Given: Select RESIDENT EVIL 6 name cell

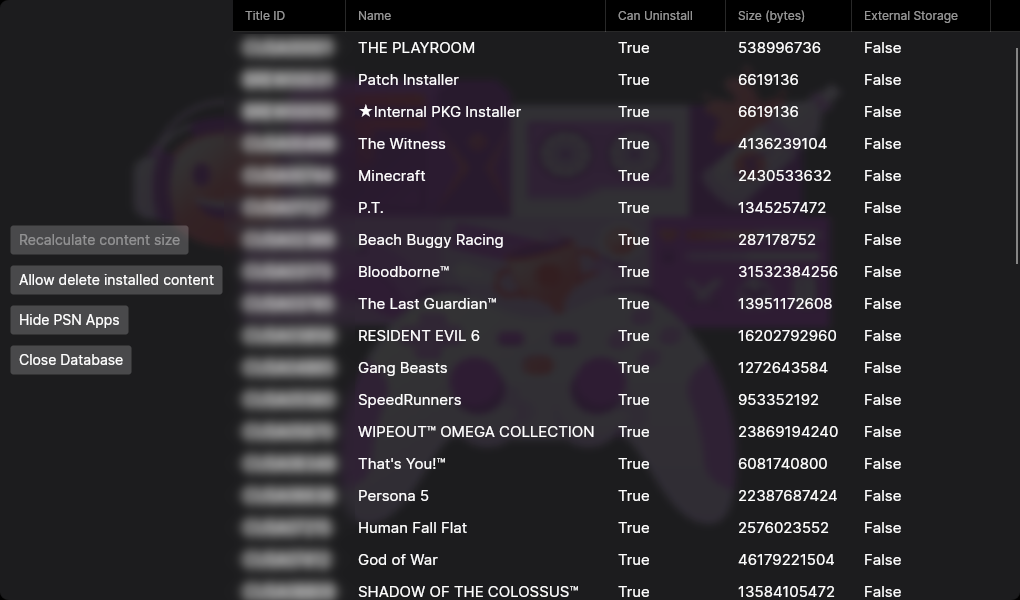Looking at the screenshot, I should (x=418, y=336).
